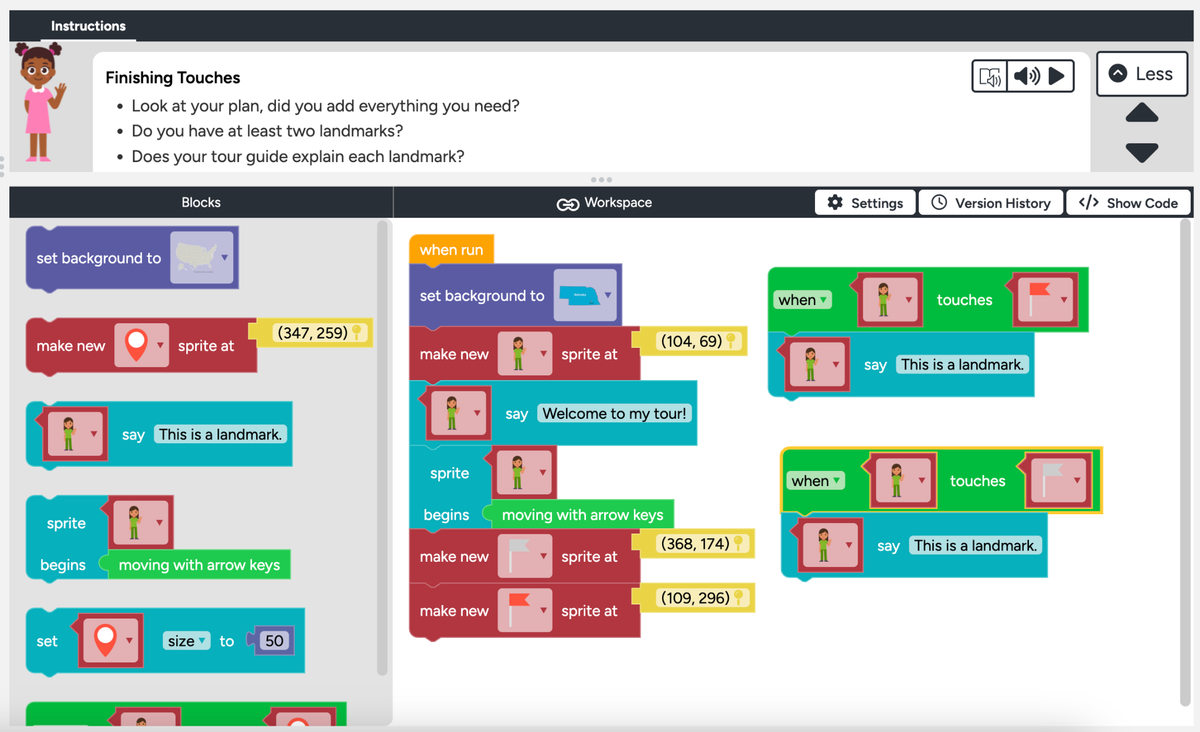
Task: Open Version History
Action: click(991, 203)
